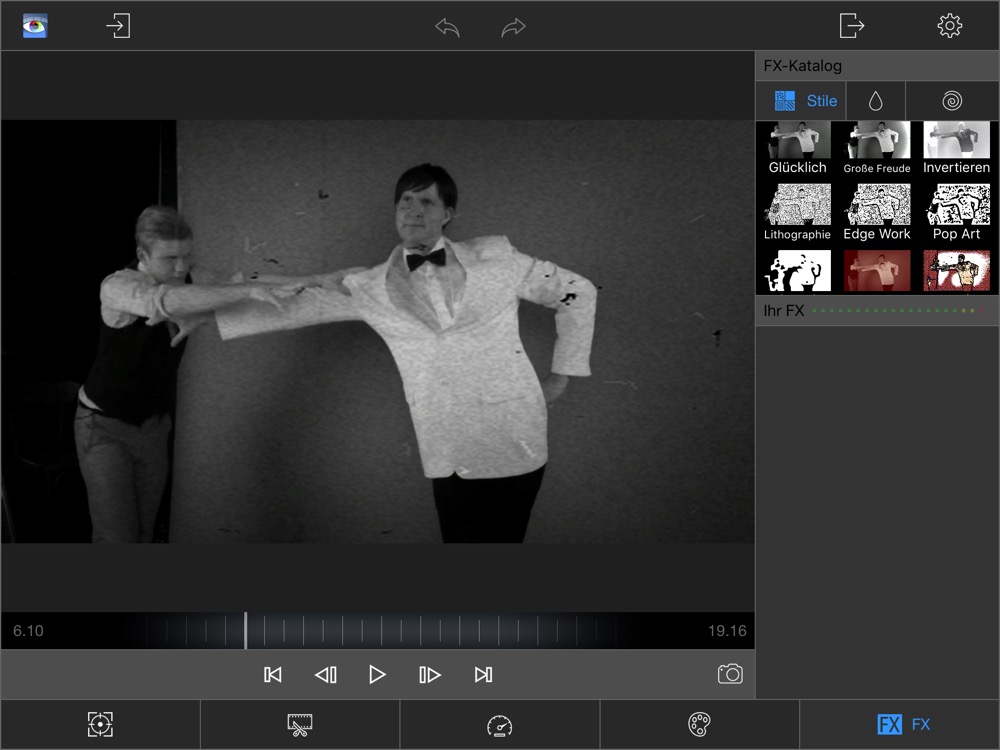
Task: Tap the import video icon
Action: 118,26
